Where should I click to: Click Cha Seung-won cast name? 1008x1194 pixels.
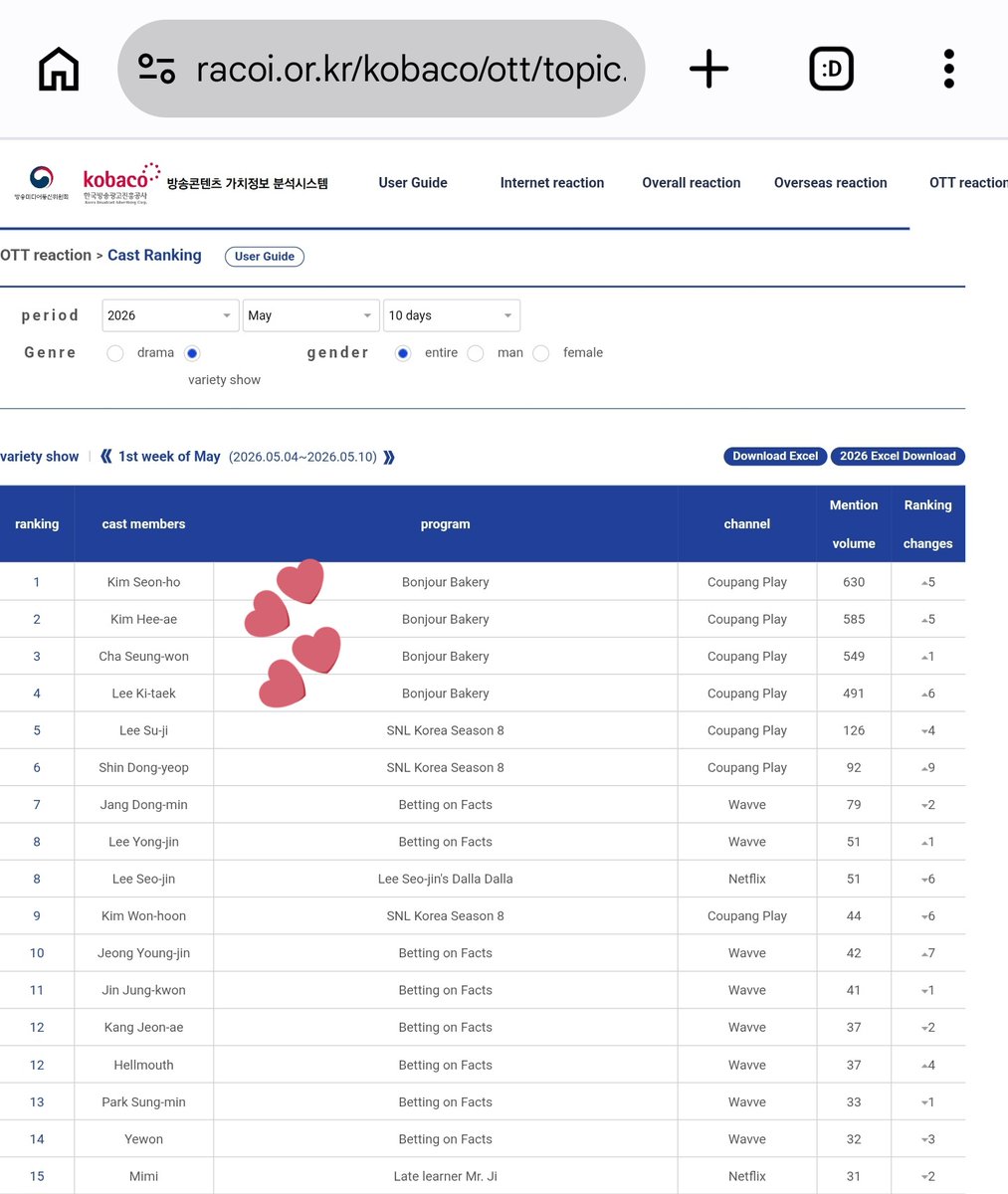pos(143,657)
